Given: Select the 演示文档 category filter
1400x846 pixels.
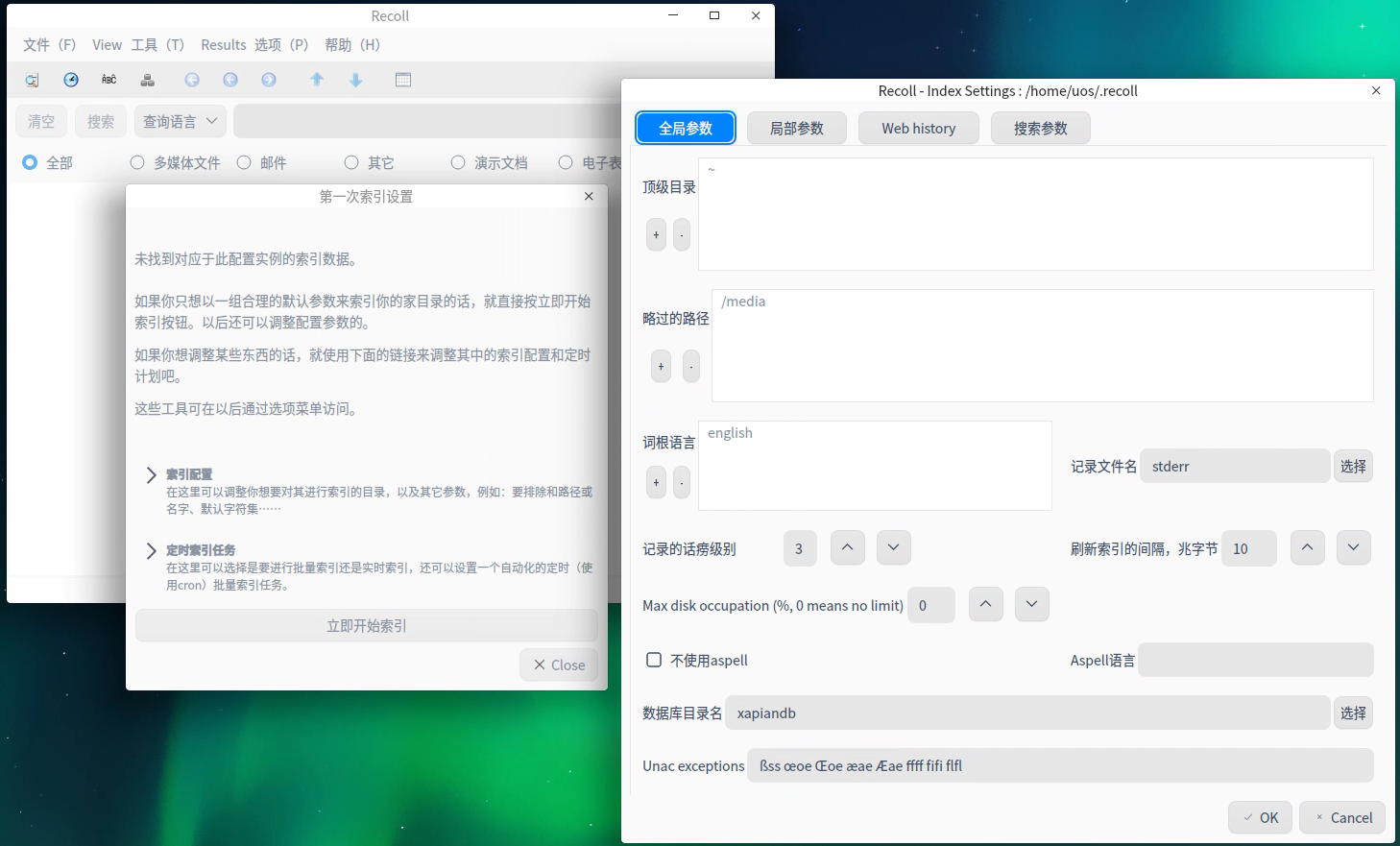Looking at the screenshot, I should pyautogui.click(x=490, y=162).
